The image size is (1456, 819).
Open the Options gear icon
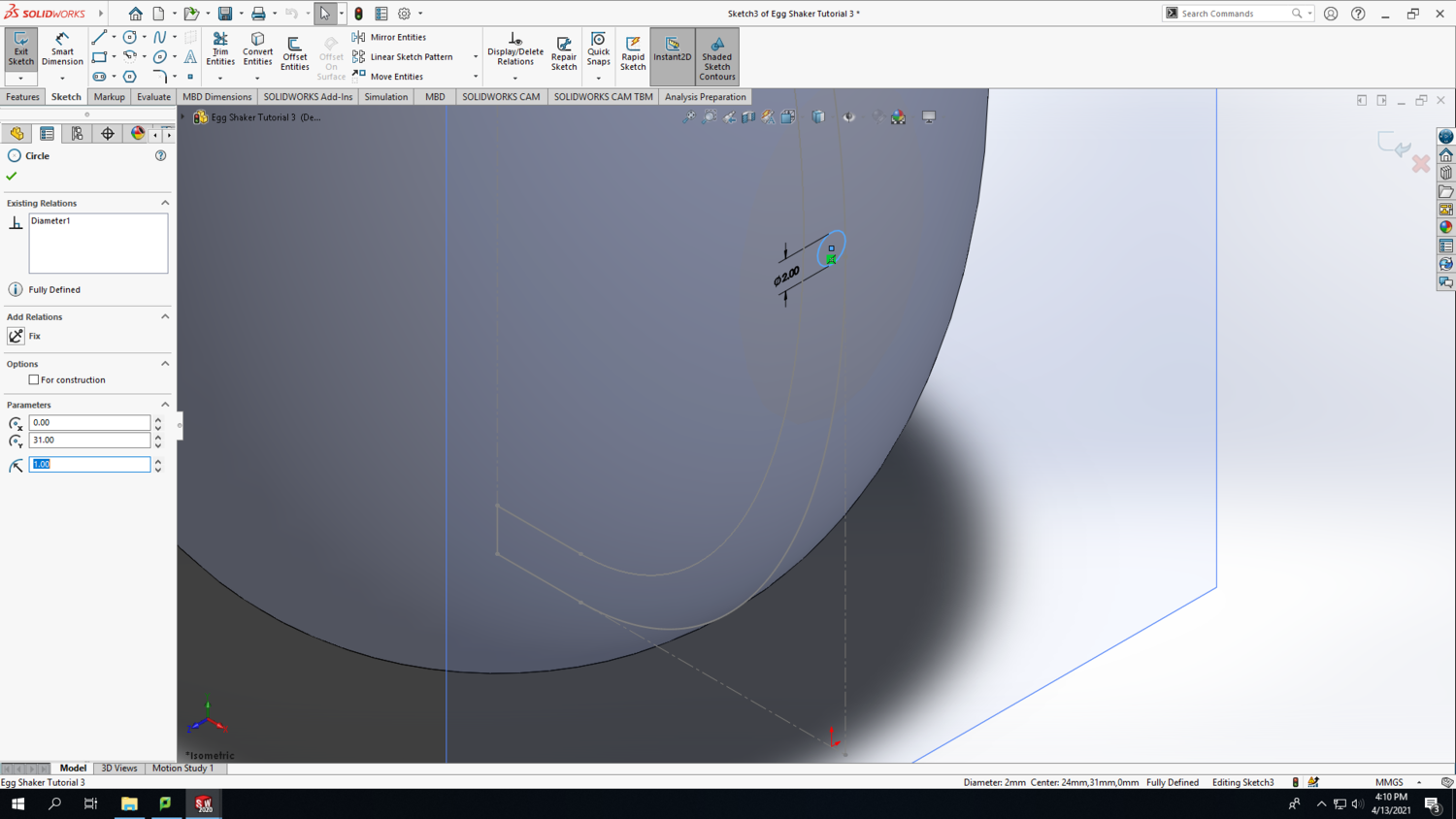[405, 14]
